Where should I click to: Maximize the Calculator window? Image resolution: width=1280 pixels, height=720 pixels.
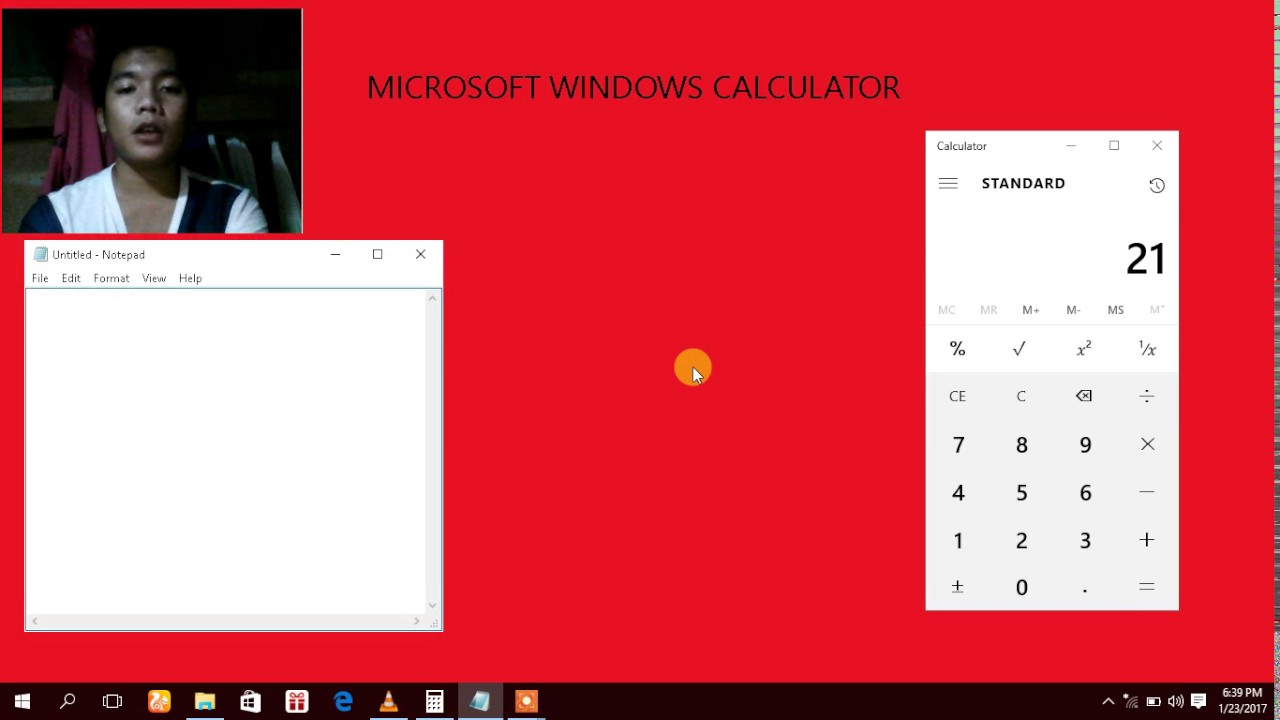(1114, 146)
